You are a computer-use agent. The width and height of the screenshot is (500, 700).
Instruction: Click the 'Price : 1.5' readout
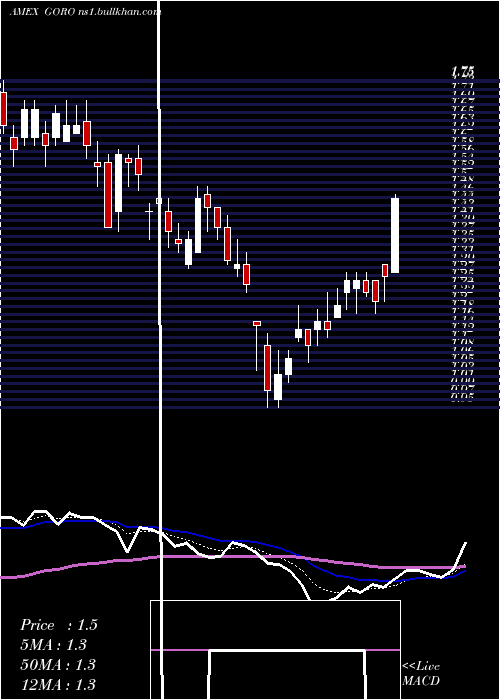tap(58, 625)
